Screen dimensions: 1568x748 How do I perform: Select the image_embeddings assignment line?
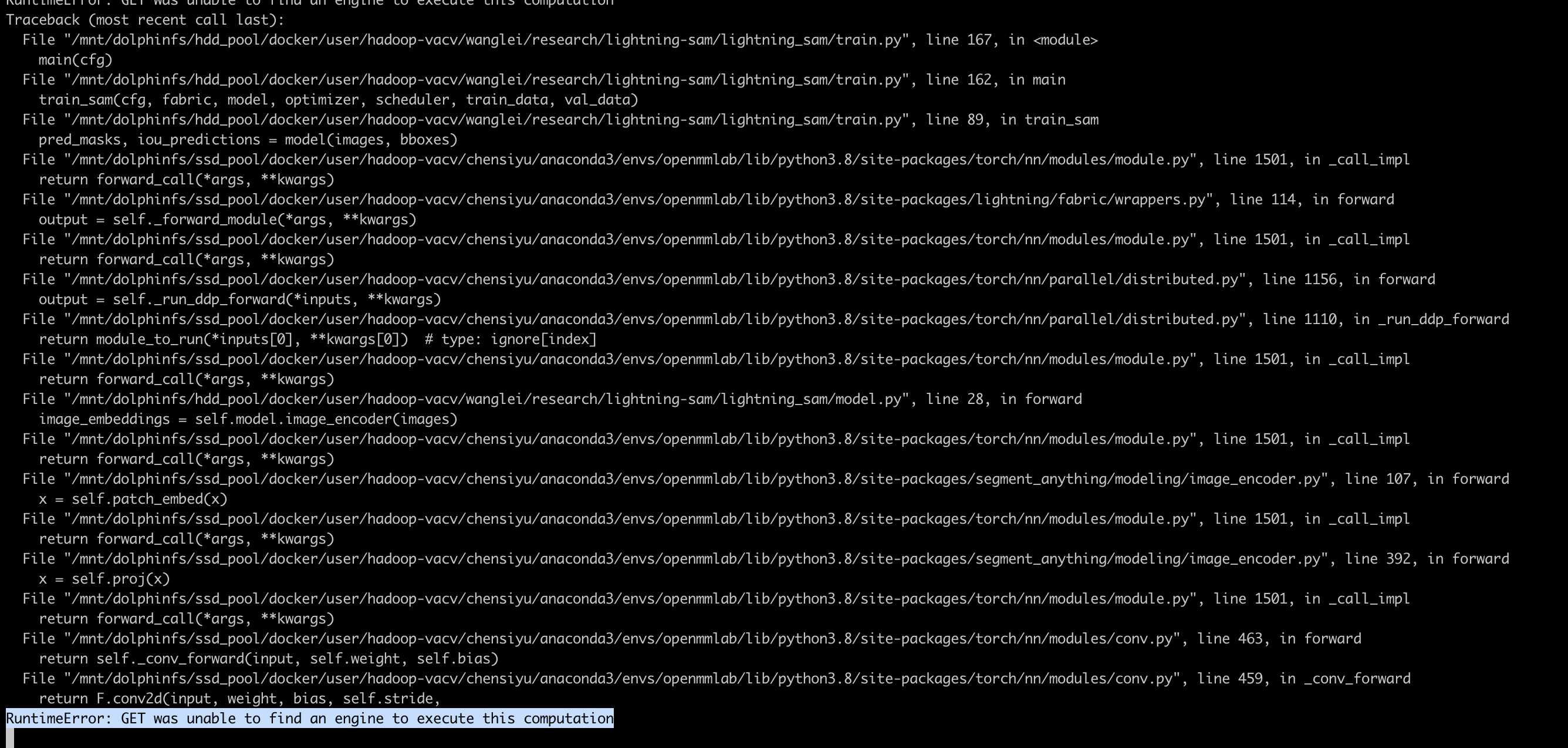[x=246, y=419]
